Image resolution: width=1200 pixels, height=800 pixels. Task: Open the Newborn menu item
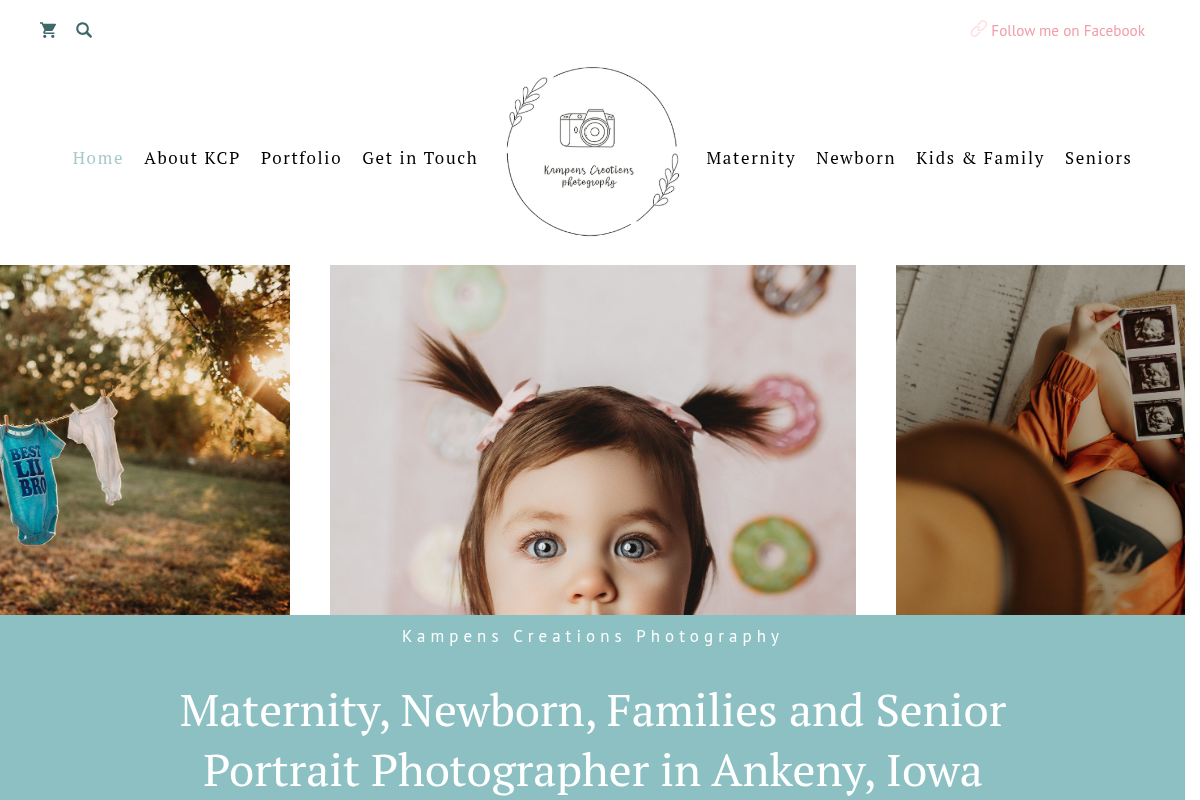pos(856,158)
